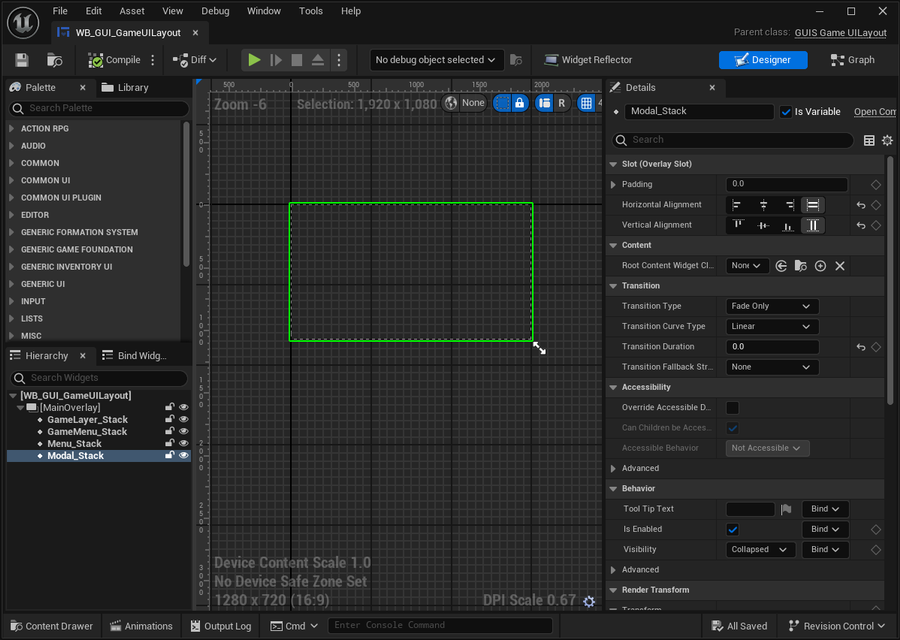Open Details panel settings gear
The width and height of the screenshot is (900, 640).
pos(887,140)
